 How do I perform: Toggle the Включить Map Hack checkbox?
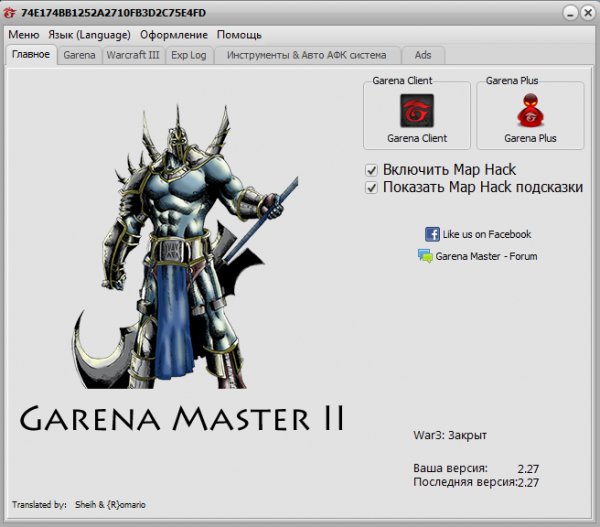point(371,170)
